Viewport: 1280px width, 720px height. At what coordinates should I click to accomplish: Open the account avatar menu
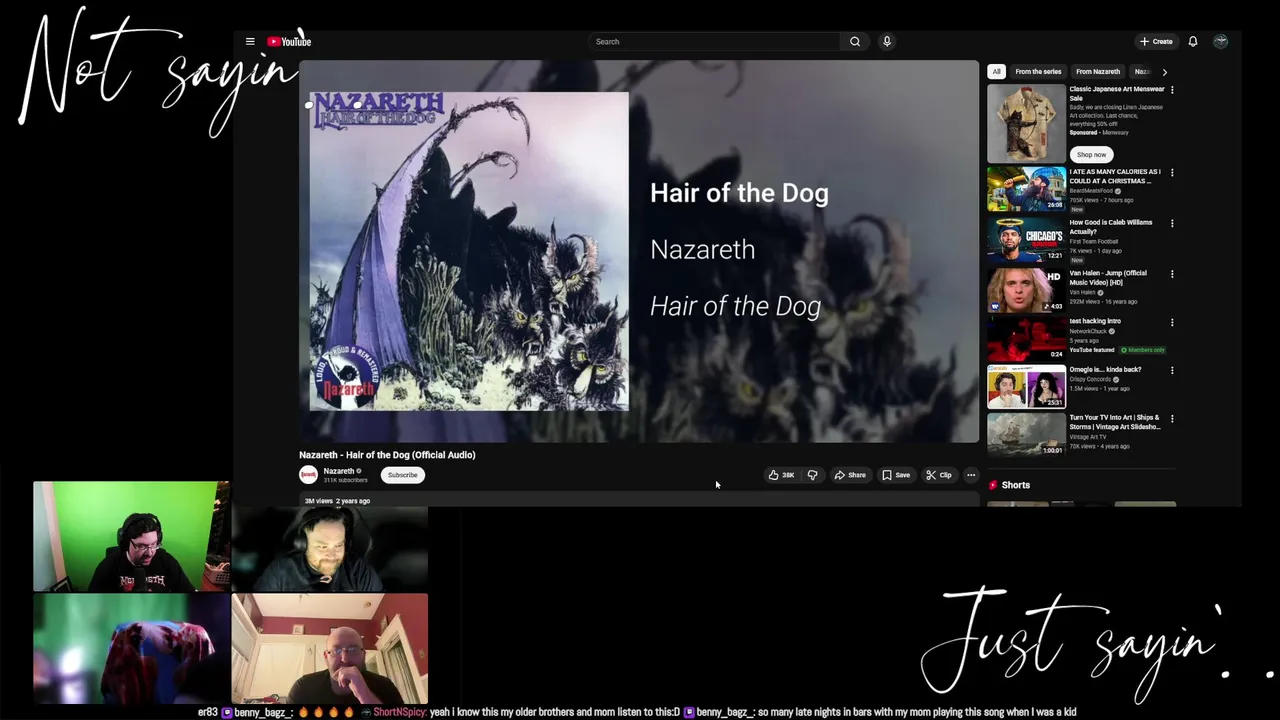[x=1220, y=41]
